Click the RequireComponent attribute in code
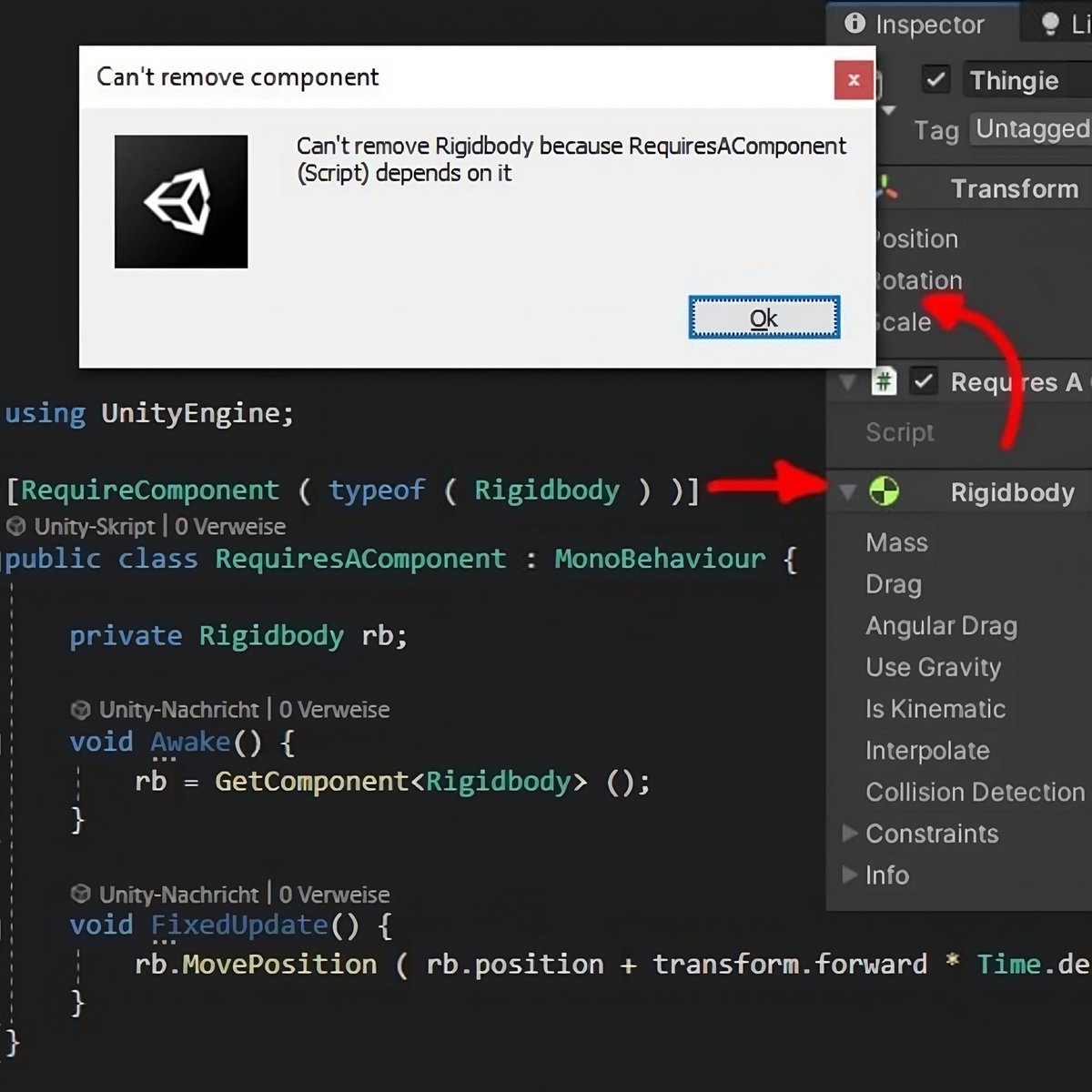The image size is (1092, 1092). click(149, 490)
